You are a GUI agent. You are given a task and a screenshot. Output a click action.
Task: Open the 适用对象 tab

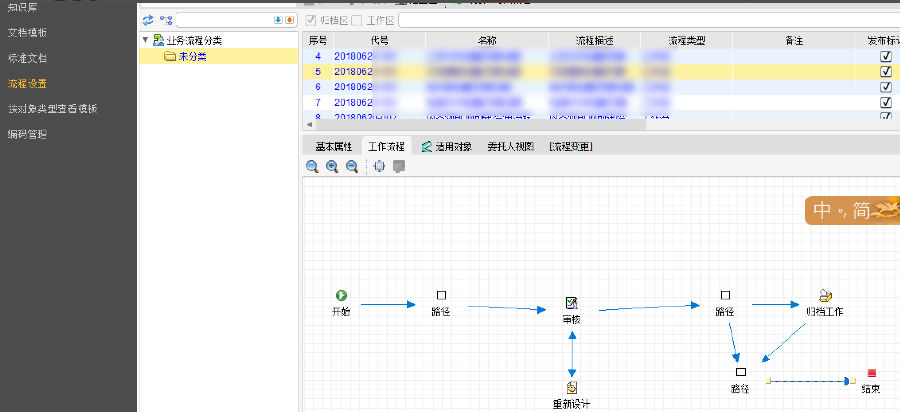point(446,146)
